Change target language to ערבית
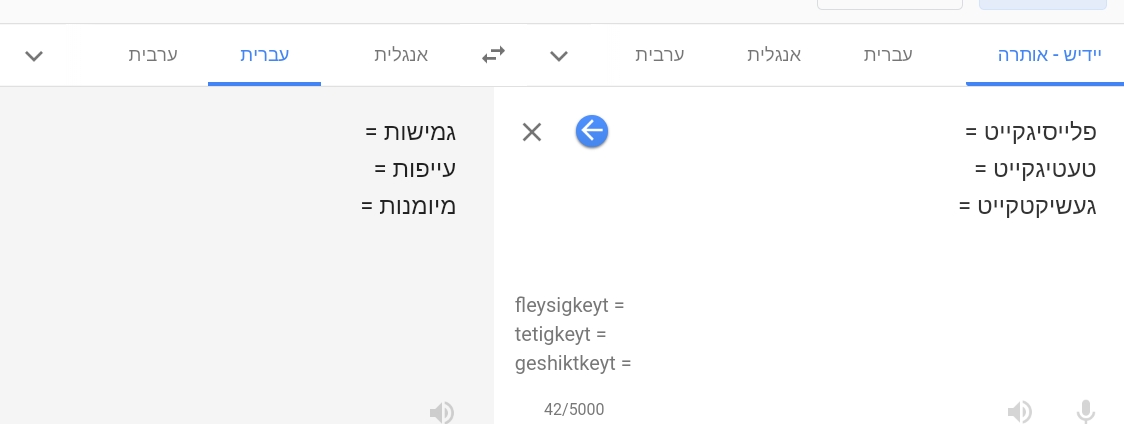The height and width of the screenshot is (424, 1124). click(153, 55)
